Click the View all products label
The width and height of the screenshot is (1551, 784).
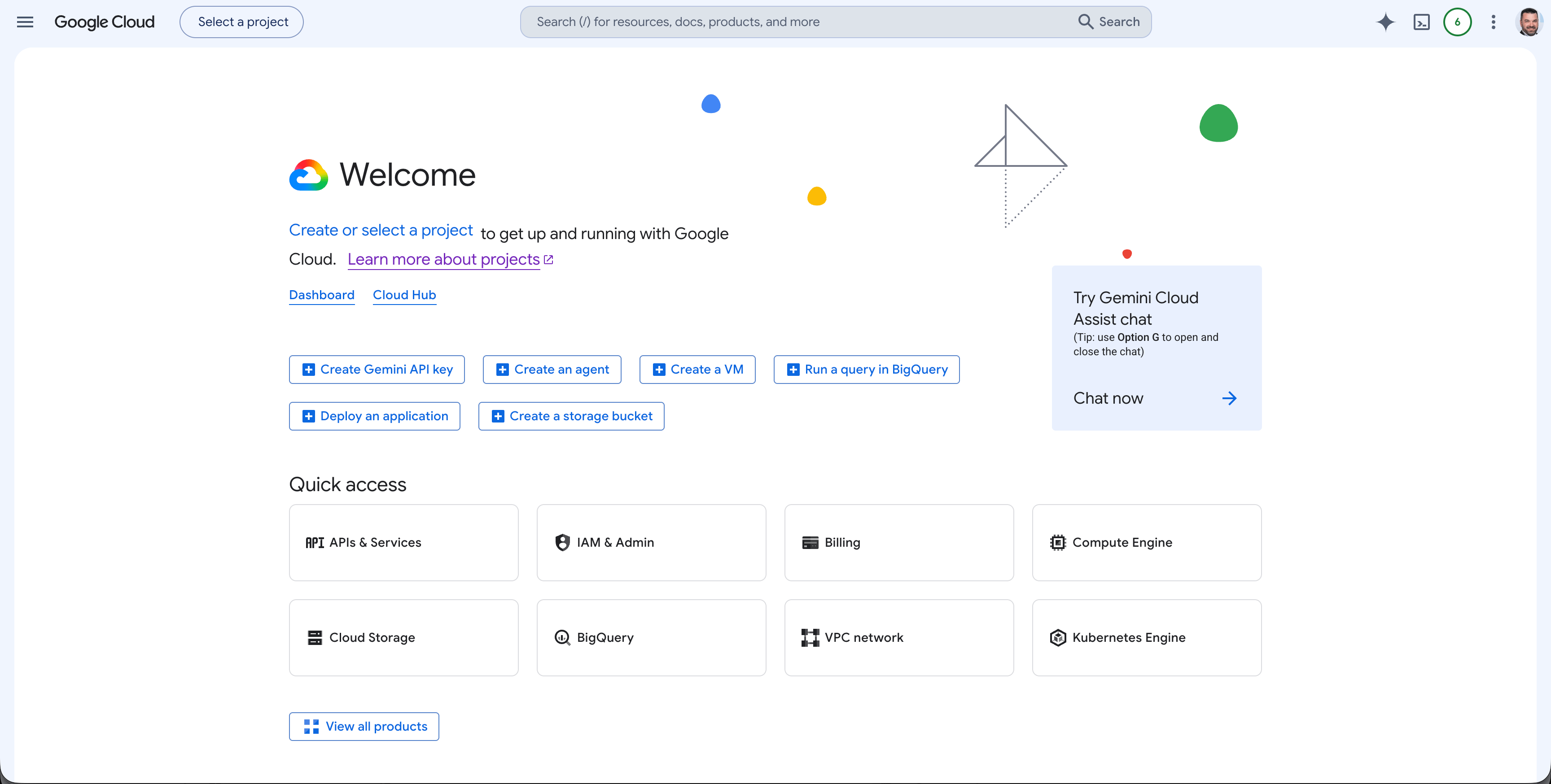[x=377, y=727]
